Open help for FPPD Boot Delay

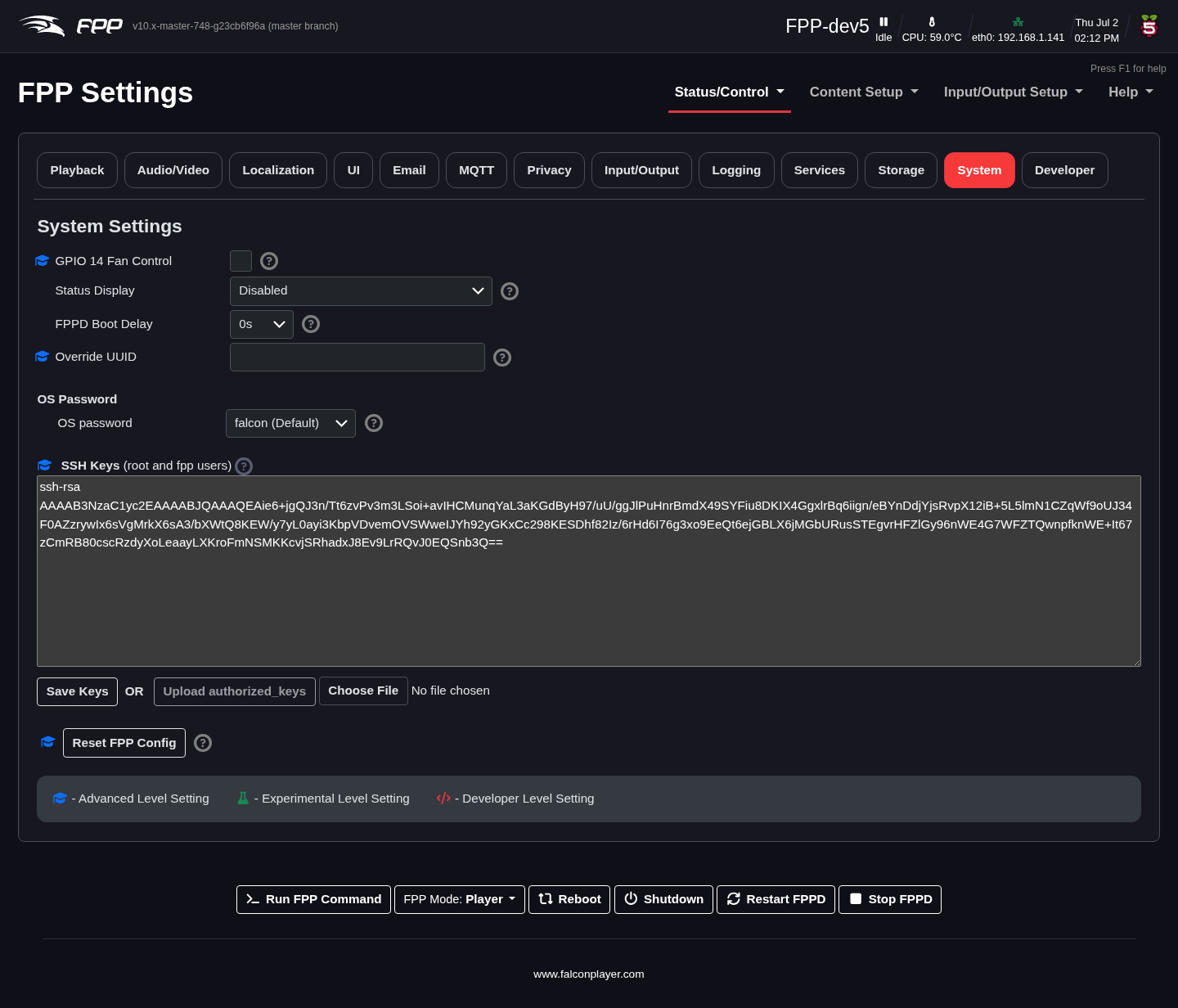pos(311,324)
